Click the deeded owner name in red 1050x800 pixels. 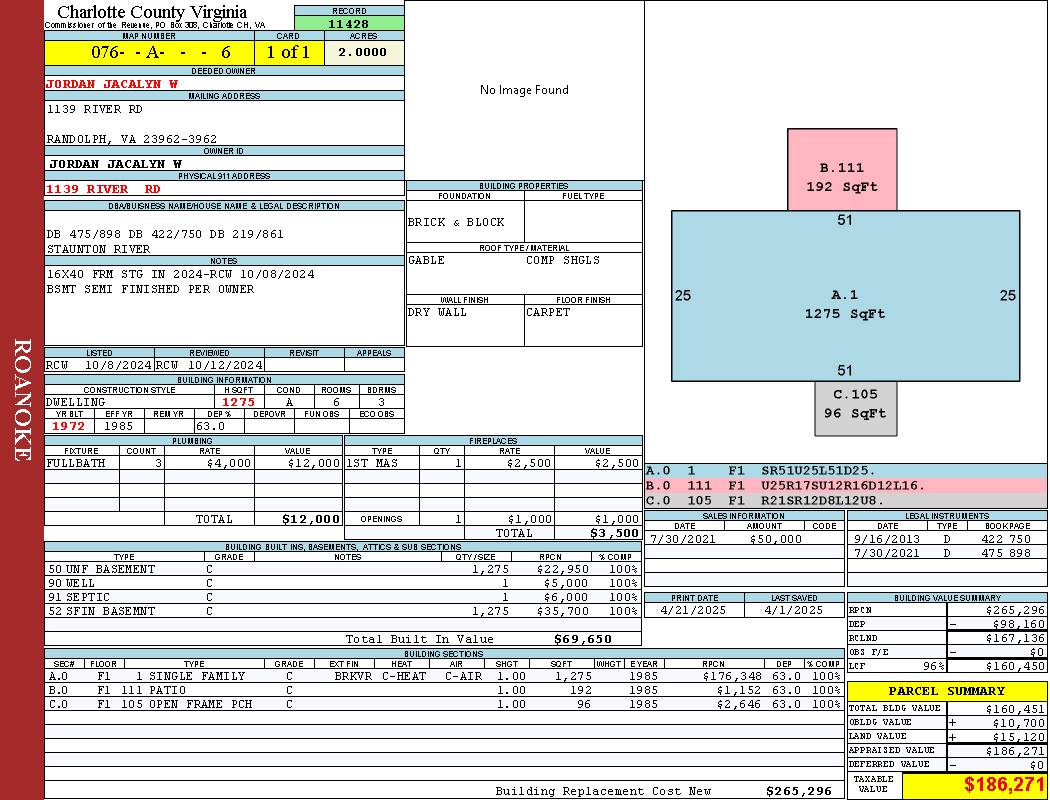(x=112, y=84)
